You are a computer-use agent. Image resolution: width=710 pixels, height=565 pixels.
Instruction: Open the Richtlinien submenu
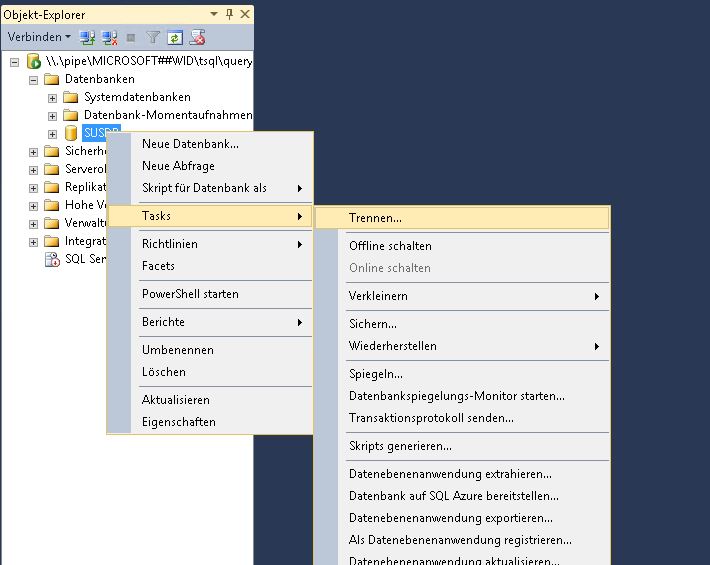(210, 244)
